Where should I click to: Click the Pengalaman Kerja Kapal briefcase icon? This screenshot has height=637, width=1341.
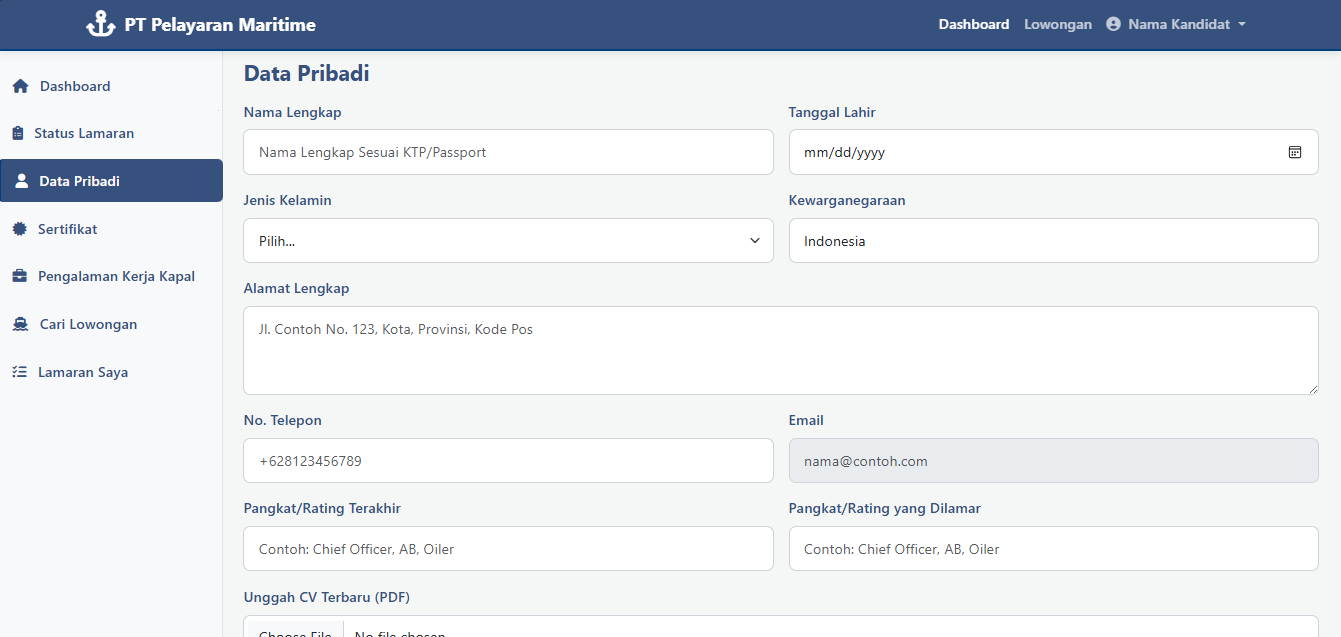pyautogui.click(x=19, y=277)
